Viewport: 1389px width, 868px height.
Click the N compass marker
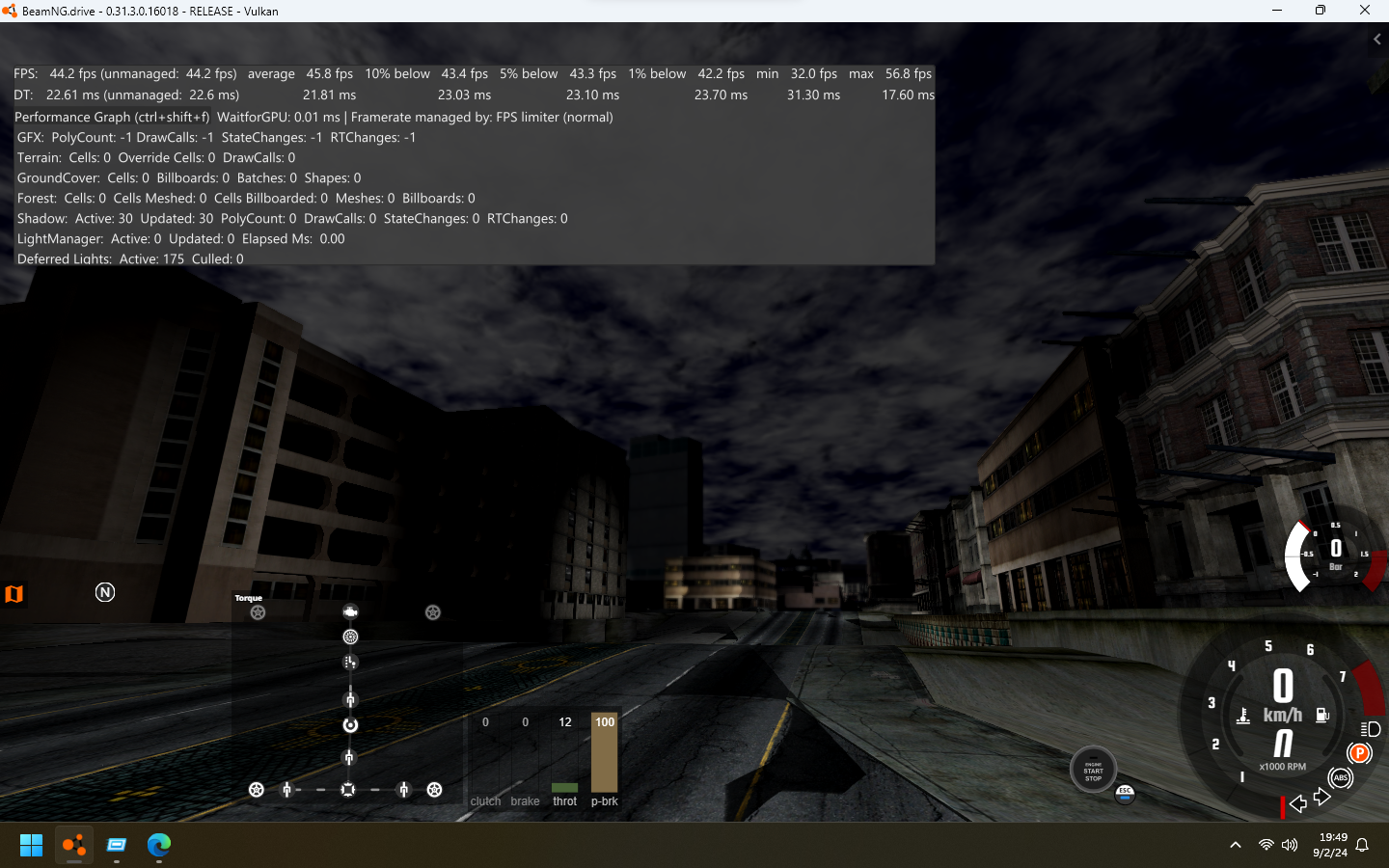coord(105,592)
